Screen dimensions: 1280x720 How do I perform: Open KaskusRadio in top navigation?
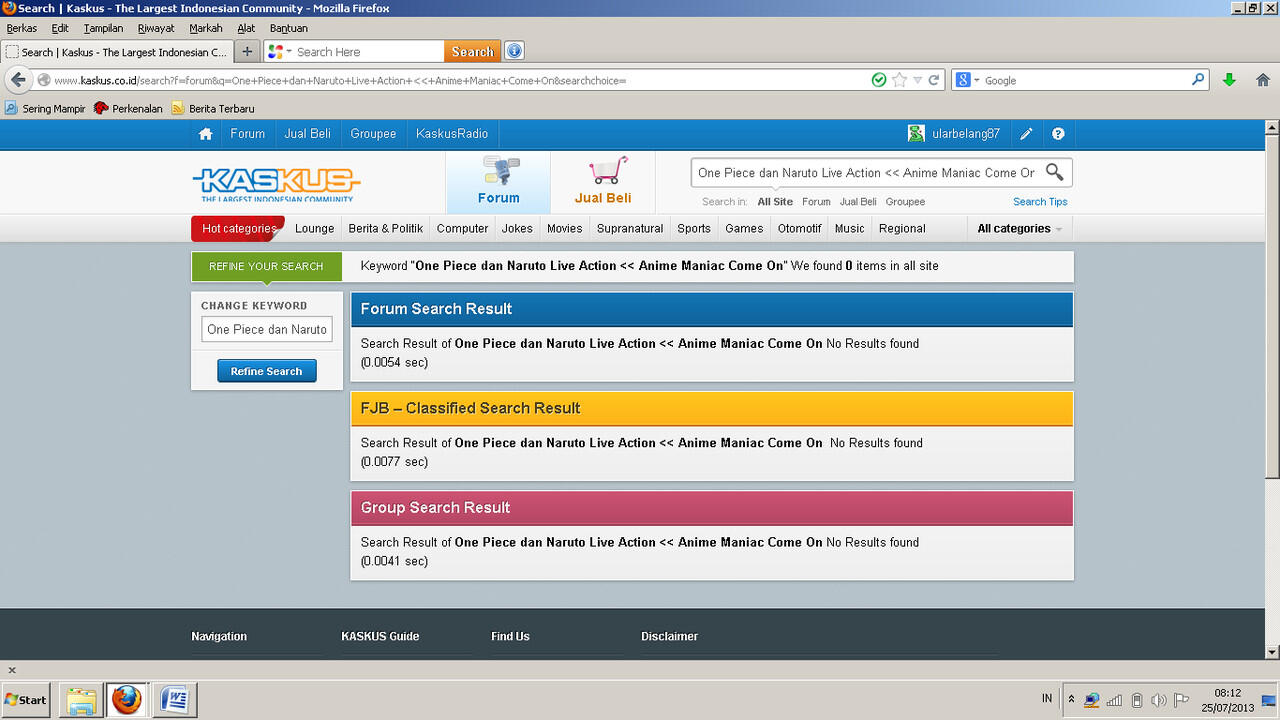click(452, 134)
